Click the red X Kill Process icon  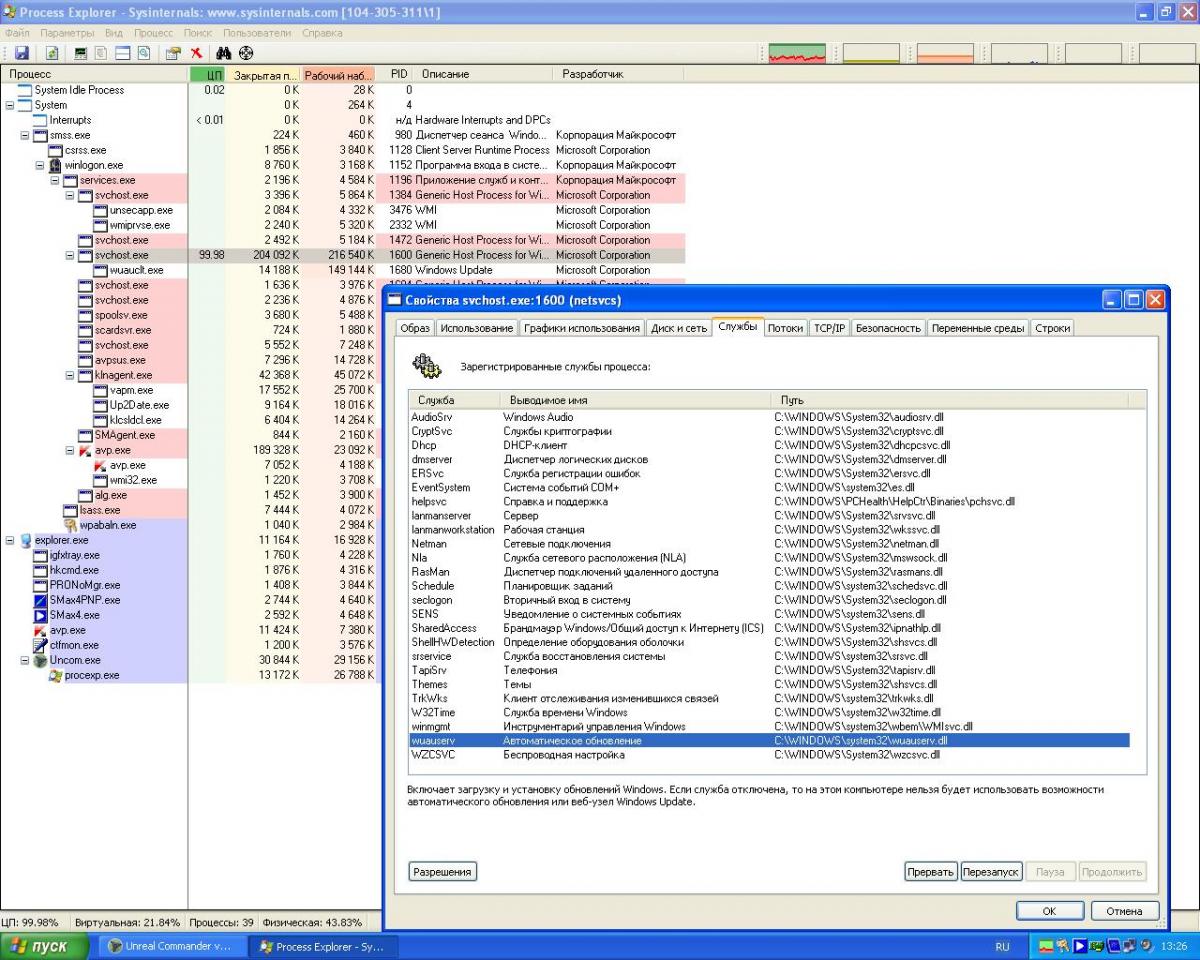click(x=196, y=53)
